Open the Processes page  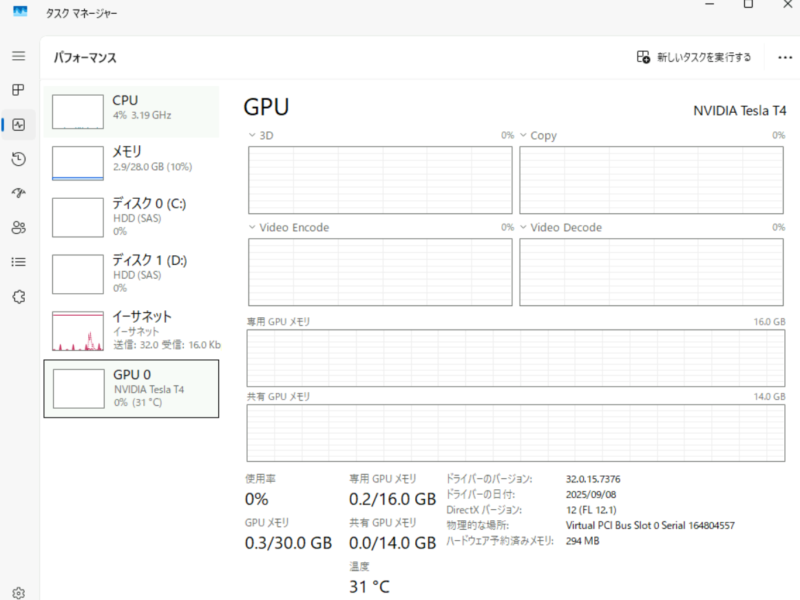[x=17, y=91]
